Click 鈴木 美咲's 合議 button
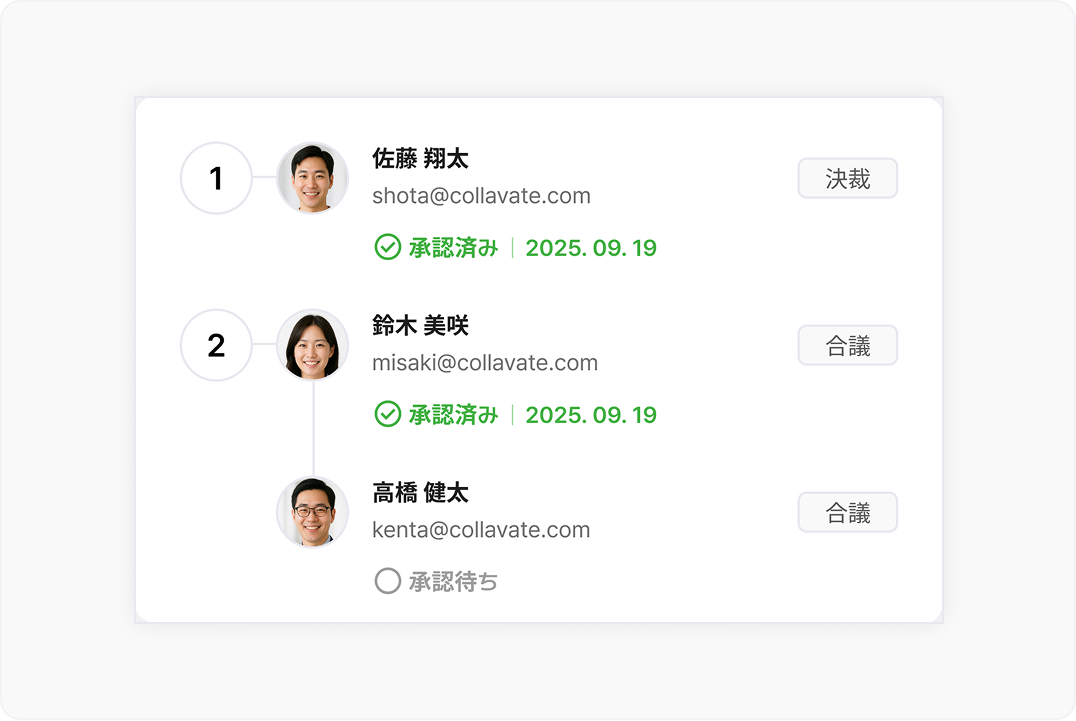The width and height of the screenshot is (1076, 721). 847,345
